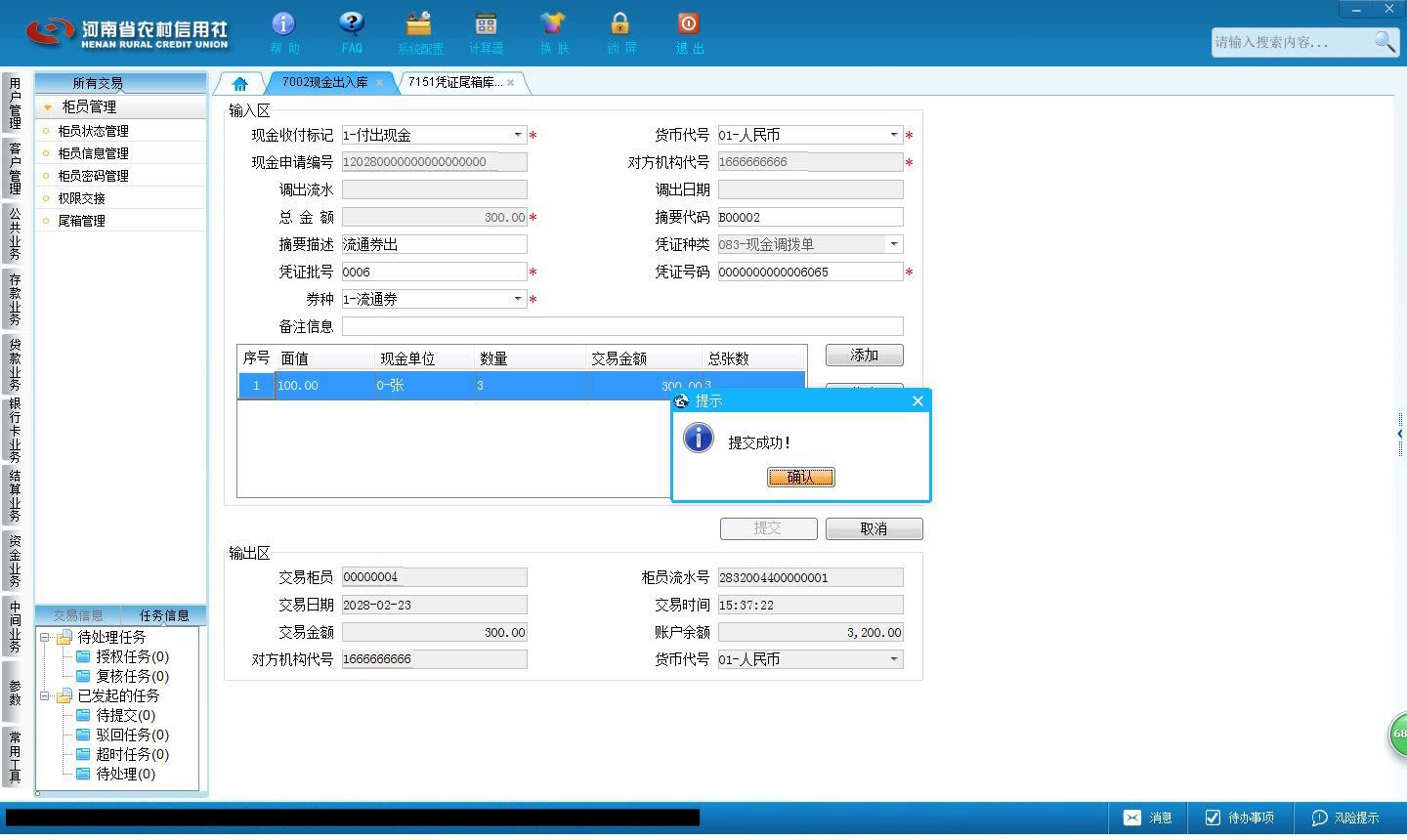Open 资金业务 side tab
Screen dimensions: 1407x840
point(14,562)
